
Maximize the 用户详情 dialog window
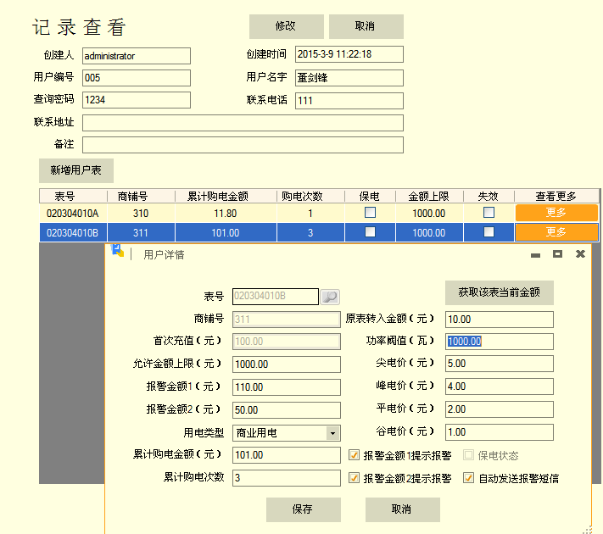point(557,255)
